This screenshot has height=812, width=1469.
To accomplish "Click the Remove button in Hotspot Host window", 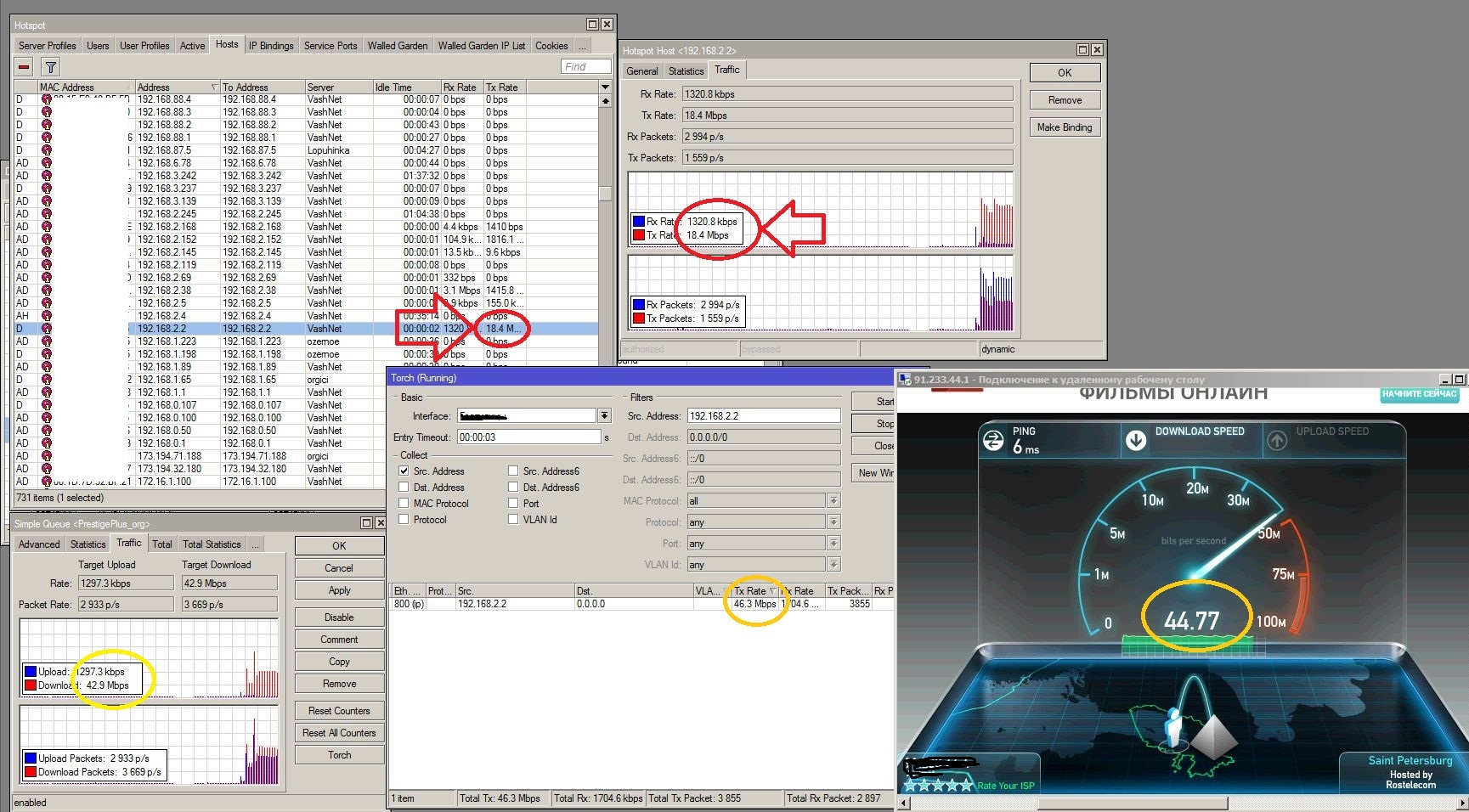I will click(x=1065, y=100).
